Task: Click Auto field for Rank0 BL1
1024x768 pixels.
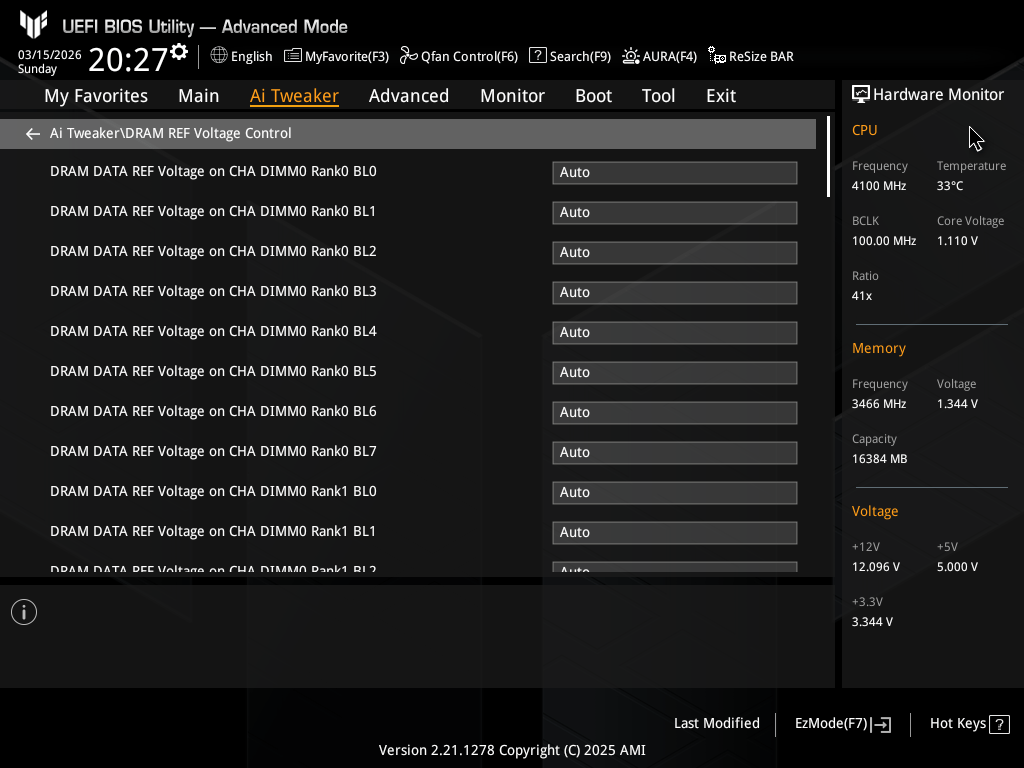Action: (675, 213)
